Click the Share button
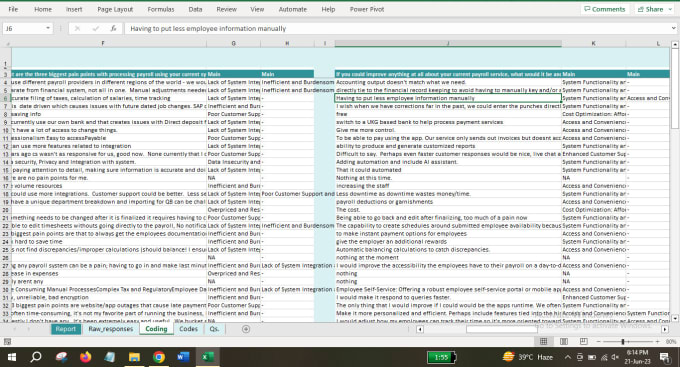The image size is (680, 367). [651, 9]
